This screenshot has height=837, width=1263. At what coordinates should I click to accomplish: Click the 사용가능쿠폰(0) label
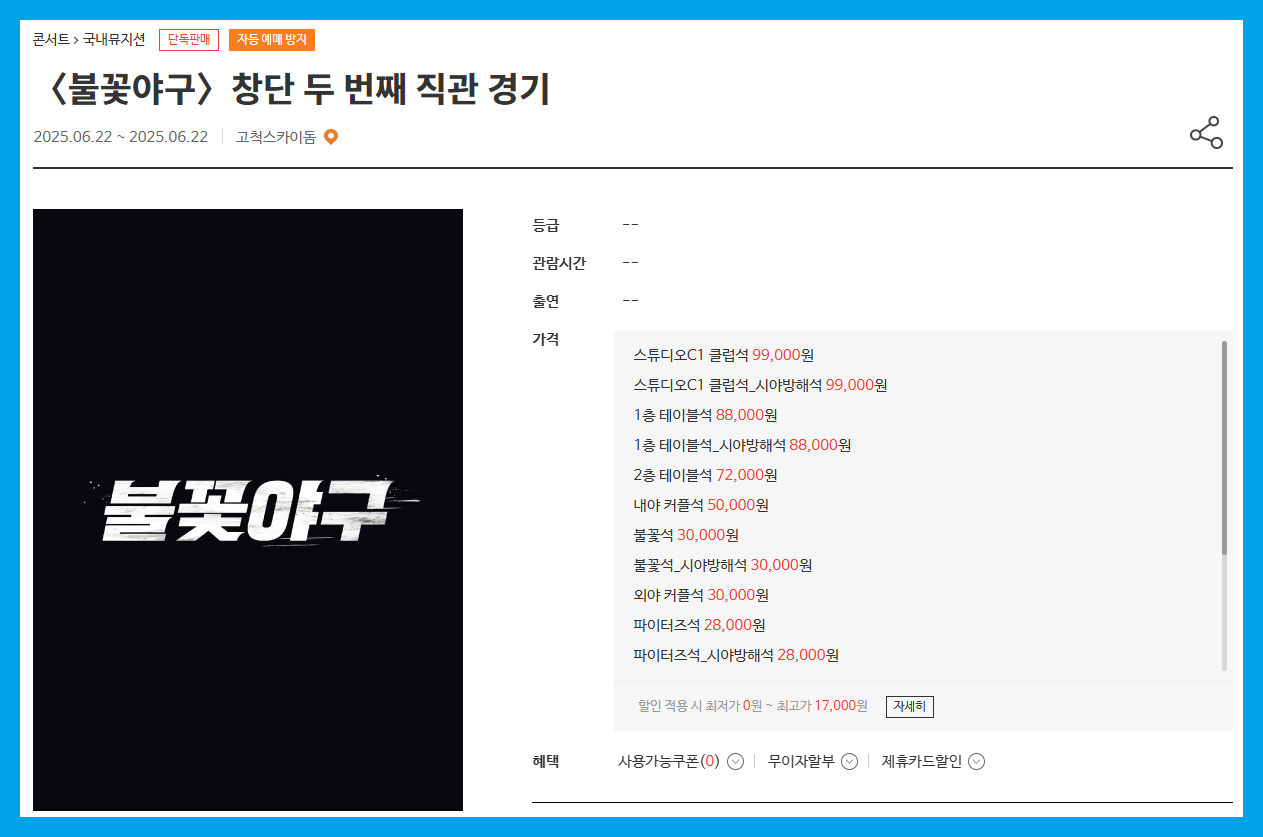pyautogui.click(x=669, y=762)
